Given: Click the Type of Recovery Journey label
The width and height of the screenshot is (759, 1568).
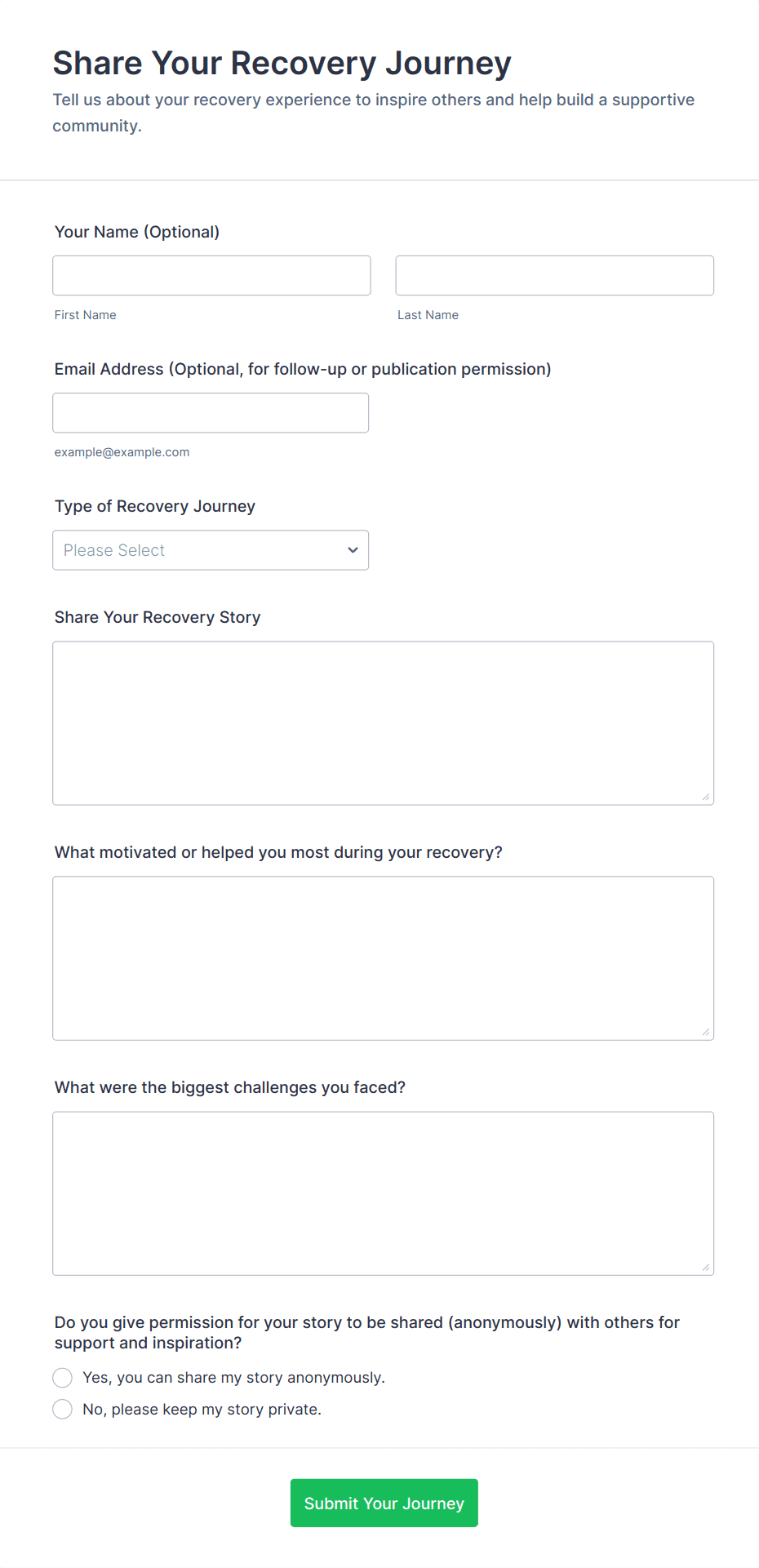Looking at the screenshot, I should coord(155,506).
